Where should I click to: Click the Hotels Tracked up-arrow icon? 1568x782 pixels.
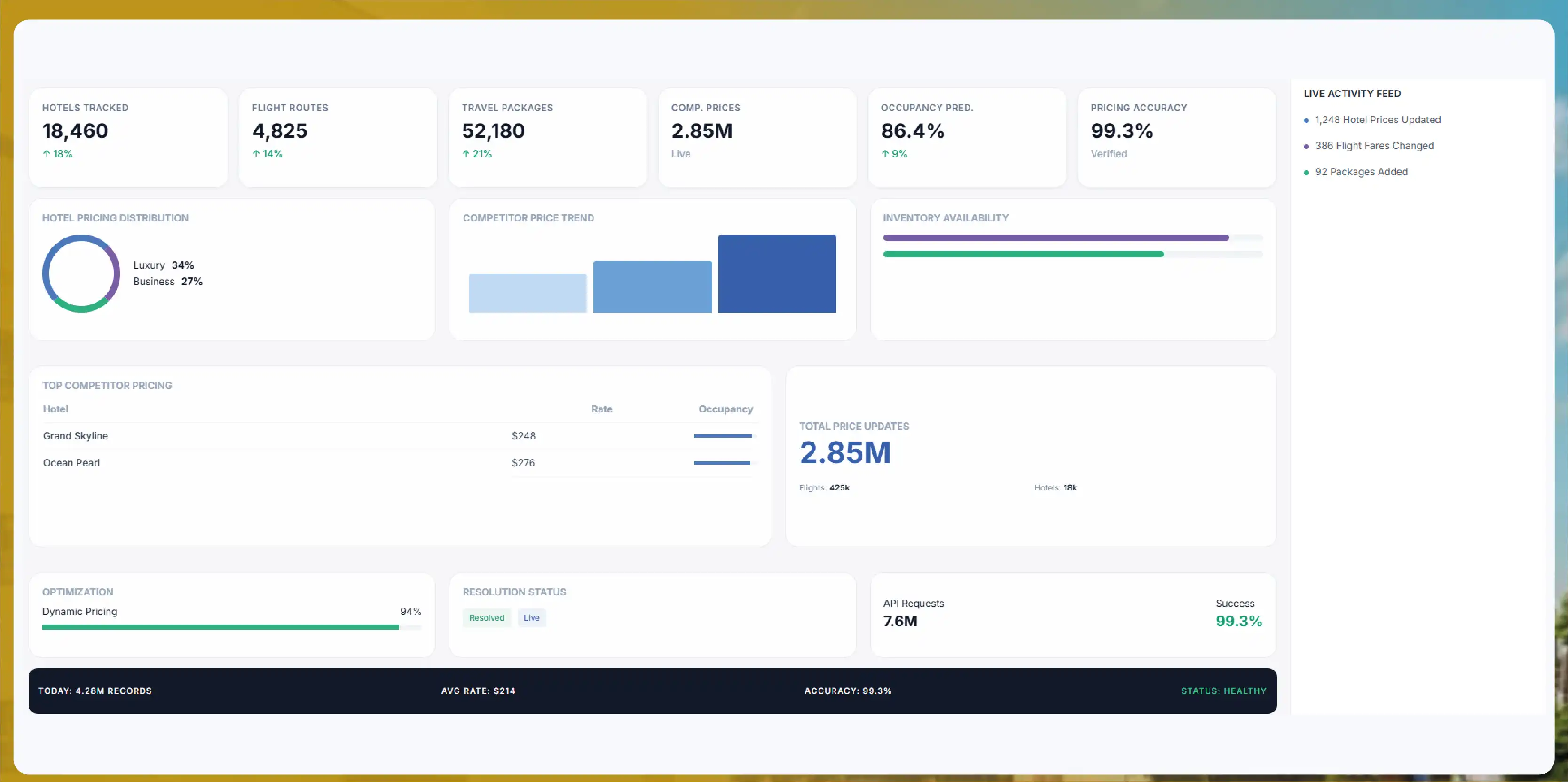(x=46, y=154)
